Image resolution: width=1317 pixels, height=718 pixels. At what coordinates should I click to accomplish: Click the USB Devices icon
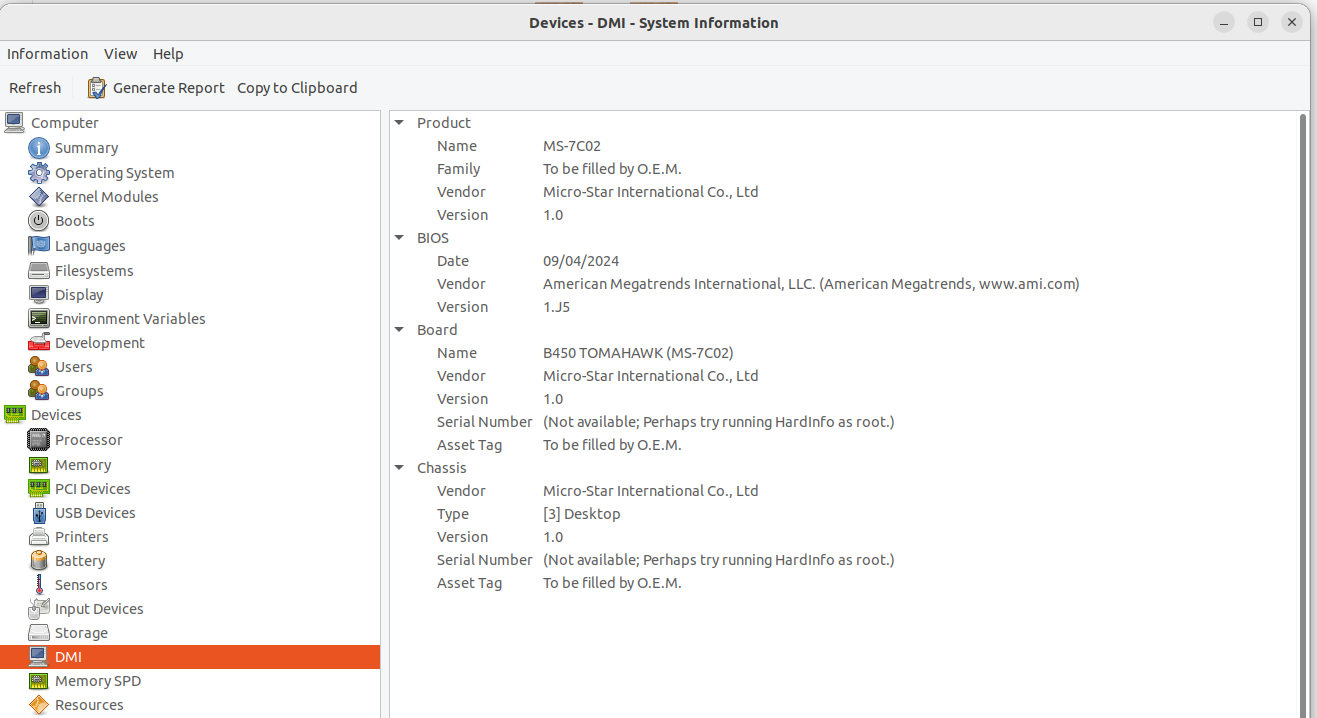[x=39, y=513]
